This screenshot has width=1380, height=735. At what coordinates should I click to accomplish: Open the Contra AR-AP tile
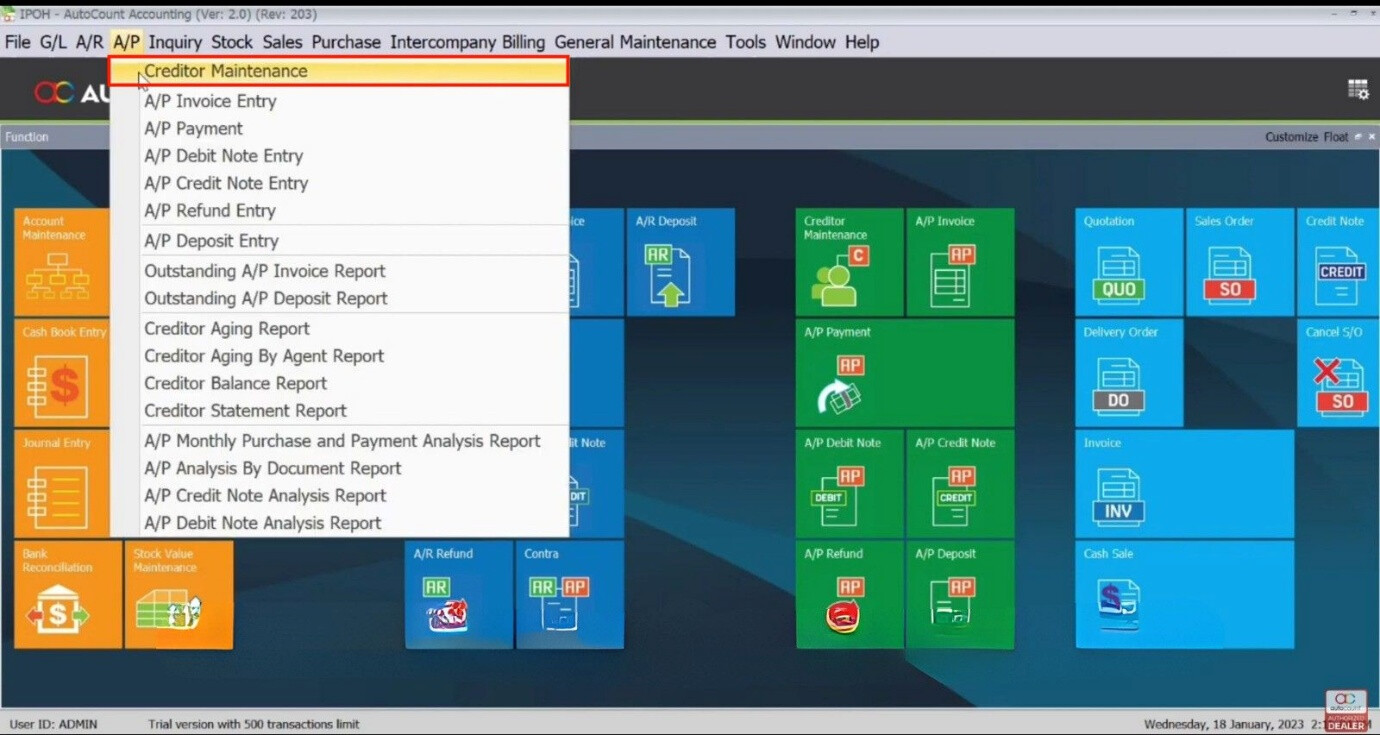[569, 595]
